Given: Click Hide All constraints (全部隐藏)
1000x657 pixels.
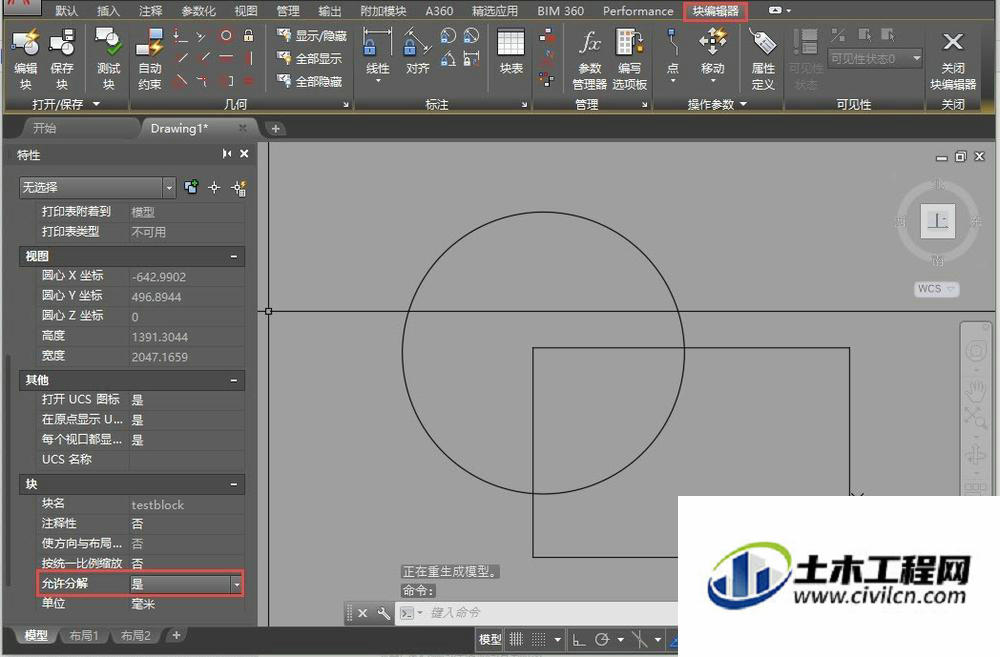Looking at the screenshot, I should coord(310,81).
